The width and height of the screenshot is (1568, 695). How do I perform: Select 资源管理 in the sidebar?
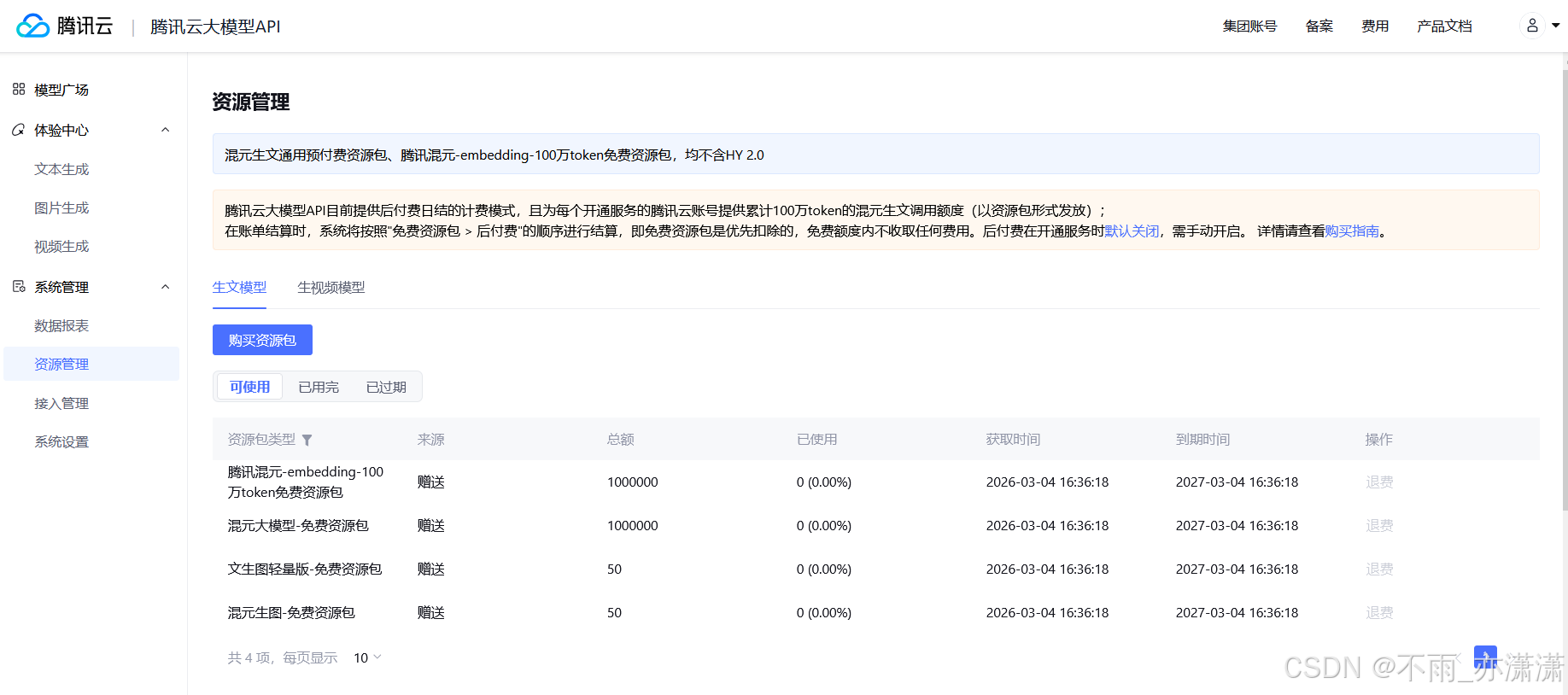[93, 364]
